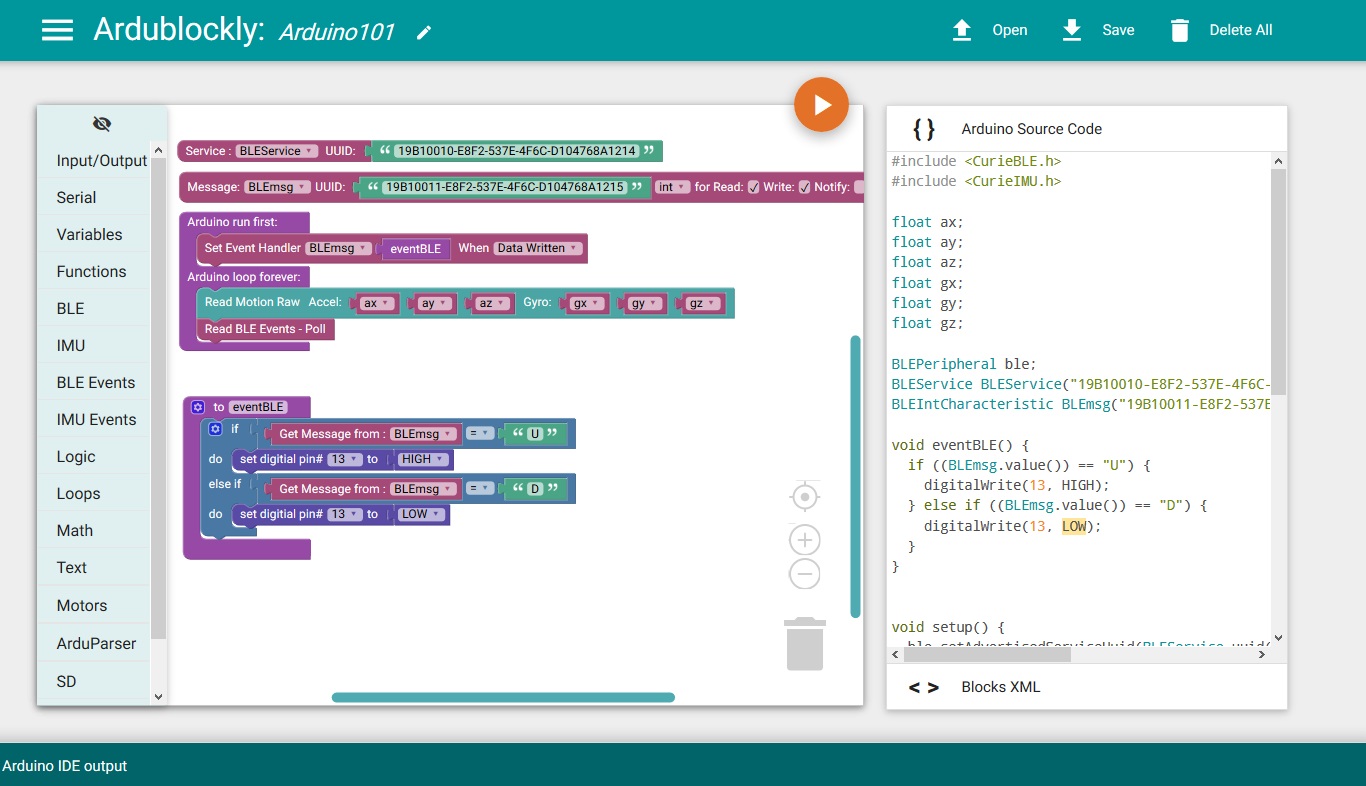Open SD toolbox category
Viewport: 1366px width, 786px height.
[94, 681]
